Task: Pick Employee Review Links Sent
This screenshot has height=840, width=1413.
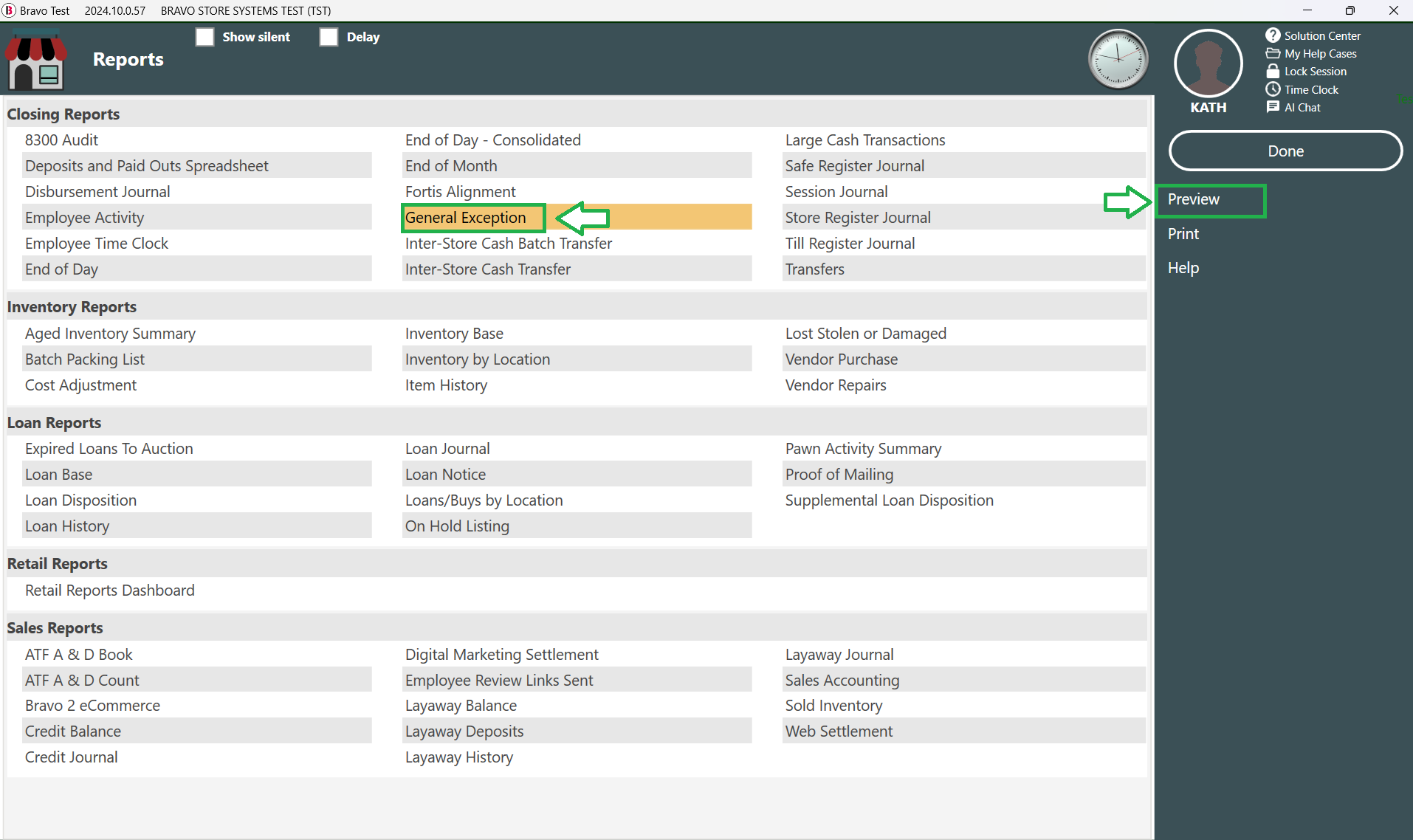Action: coord(577,680)
